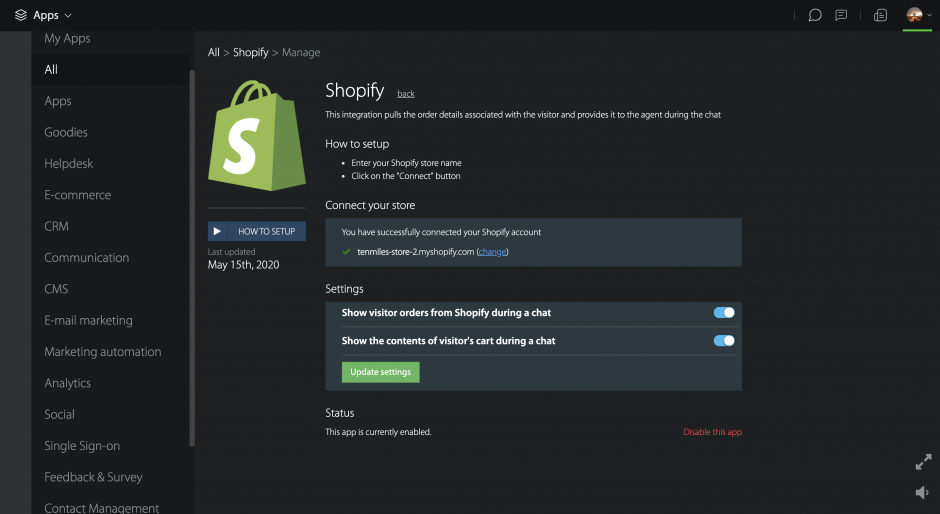Click the documents icon in top bar
Viewport: 940px width, 514px height.
(x=881, y=15)
